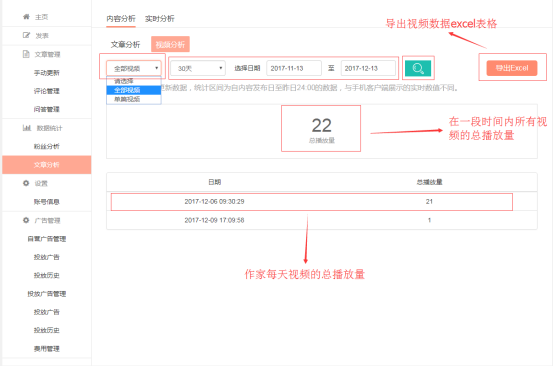Open 手动更新 in the sidebar

(x=47, y=73)
